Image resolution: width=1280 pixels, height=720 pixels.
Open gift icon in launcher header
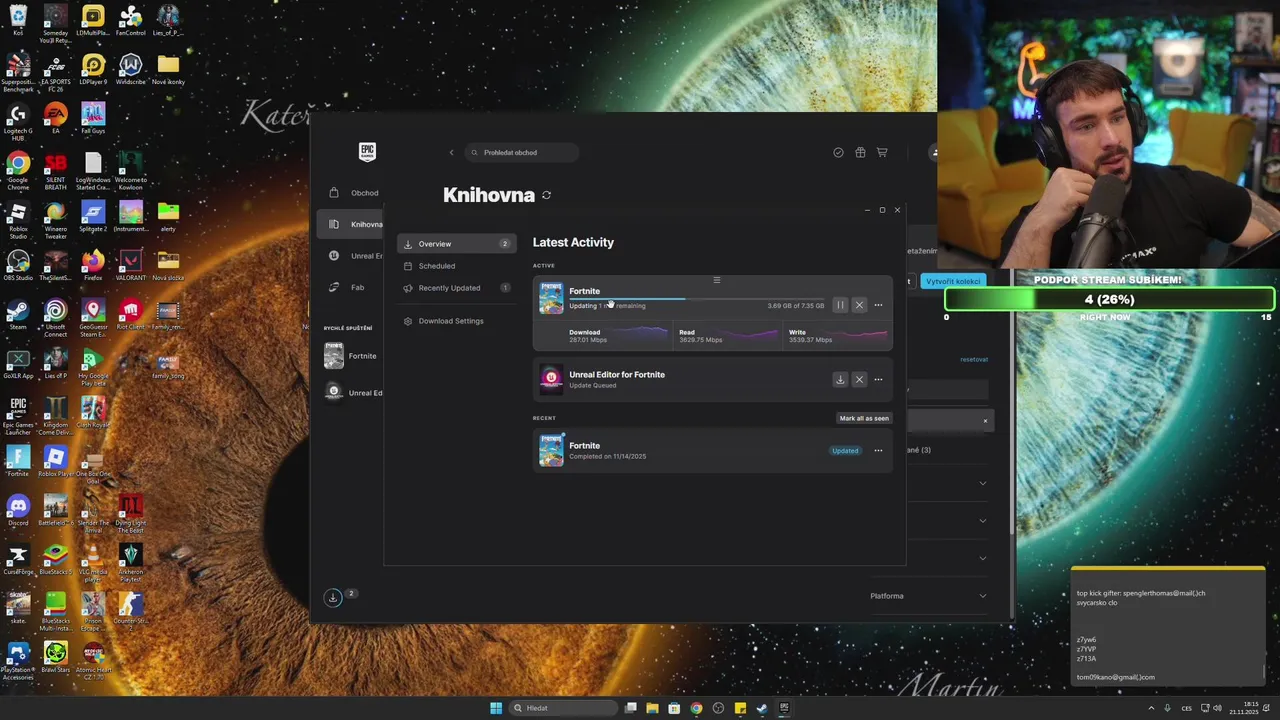click(x=860, y=152)
